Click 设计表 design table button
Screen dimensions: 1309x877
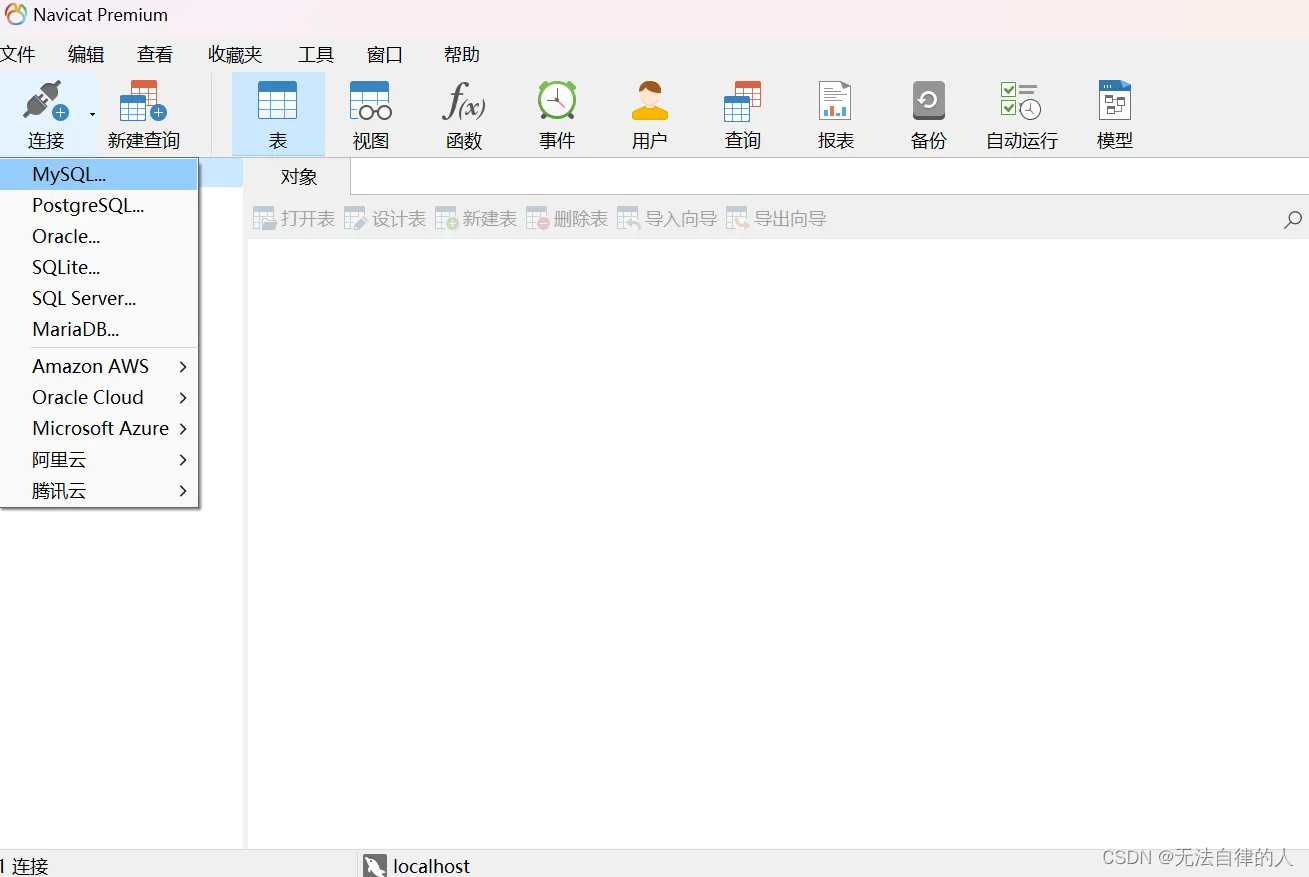point(385,218)
